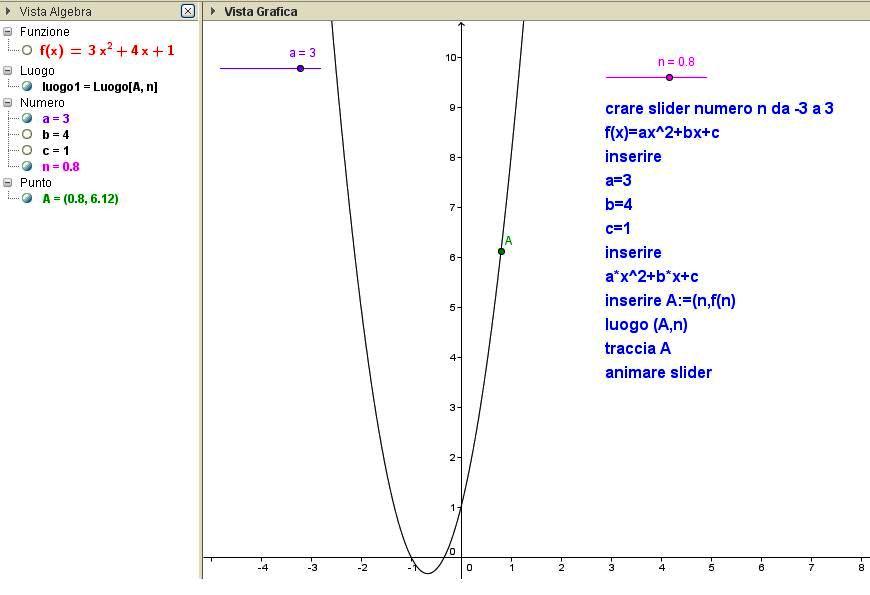Screen dimensions: 870x595
Task: Click the Luogo group label
Action: tap(37, 70)
